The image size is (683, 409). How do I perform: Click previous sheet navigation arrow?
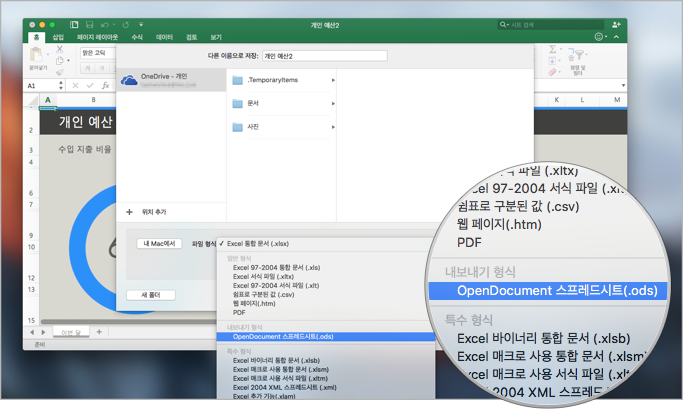click(32, 332)
